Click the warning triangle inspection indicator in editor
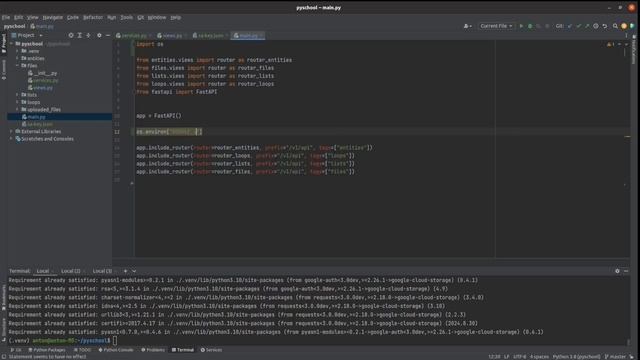Image resolution: width=640 pixels, height=360 pixels. [610, 44]
